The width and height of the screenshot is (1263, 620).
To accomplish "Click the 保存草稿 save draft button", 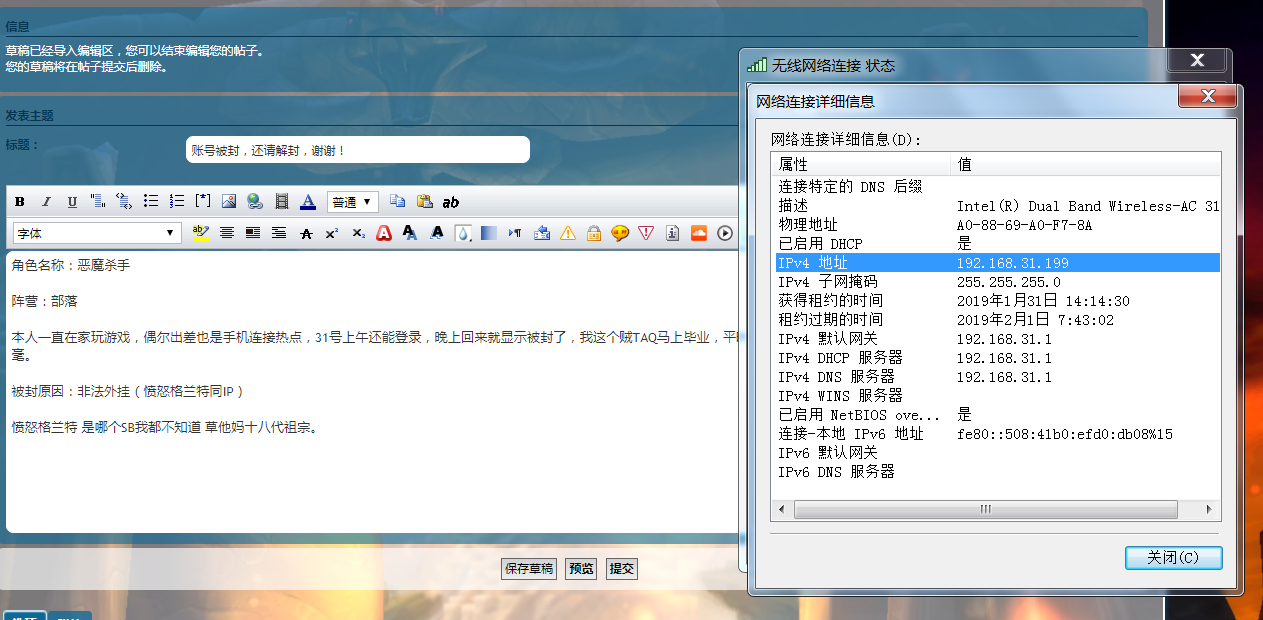I will click(528, 569).
